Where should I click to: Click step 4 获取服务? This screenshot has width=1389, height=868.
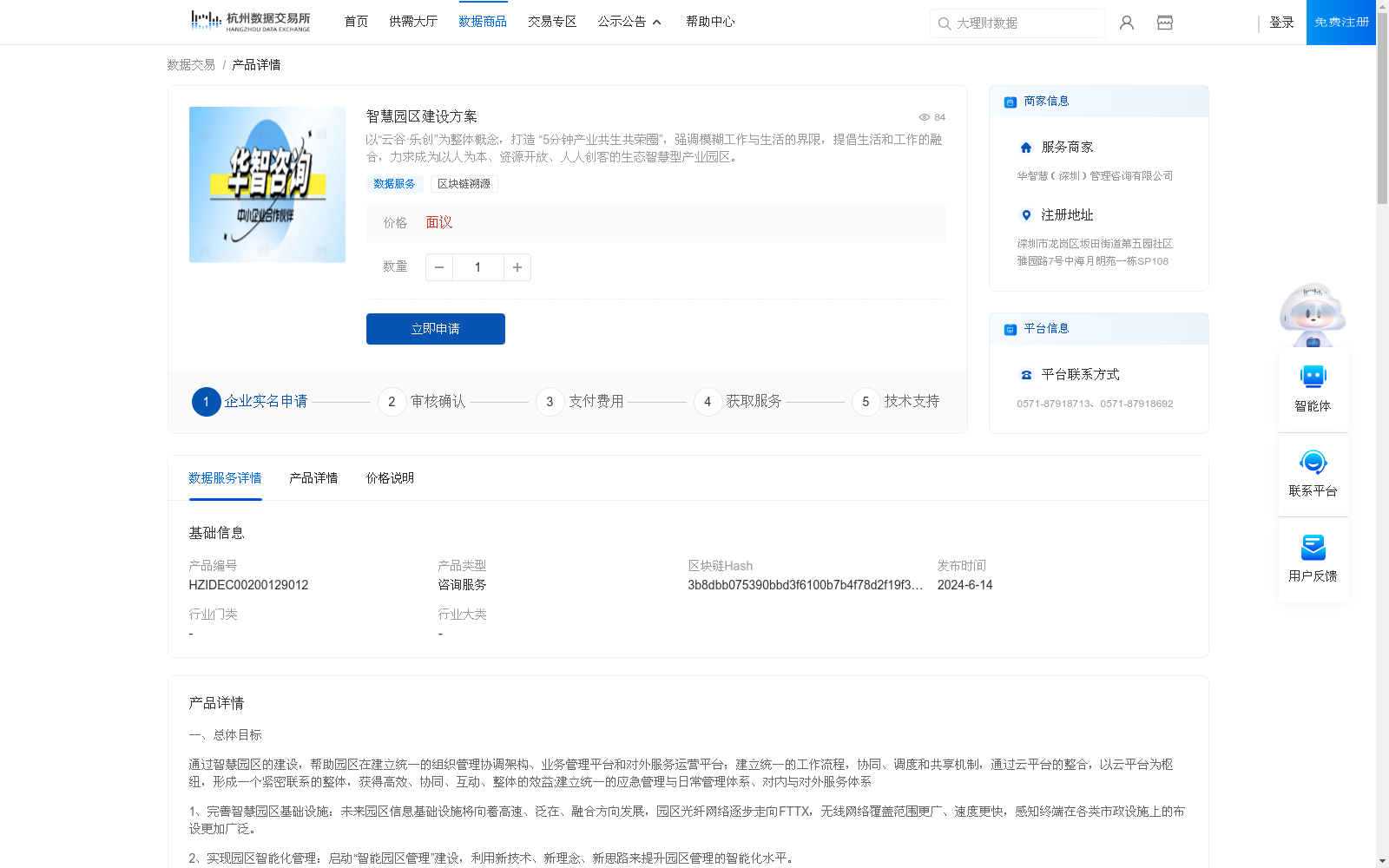[x=739, y=402]
